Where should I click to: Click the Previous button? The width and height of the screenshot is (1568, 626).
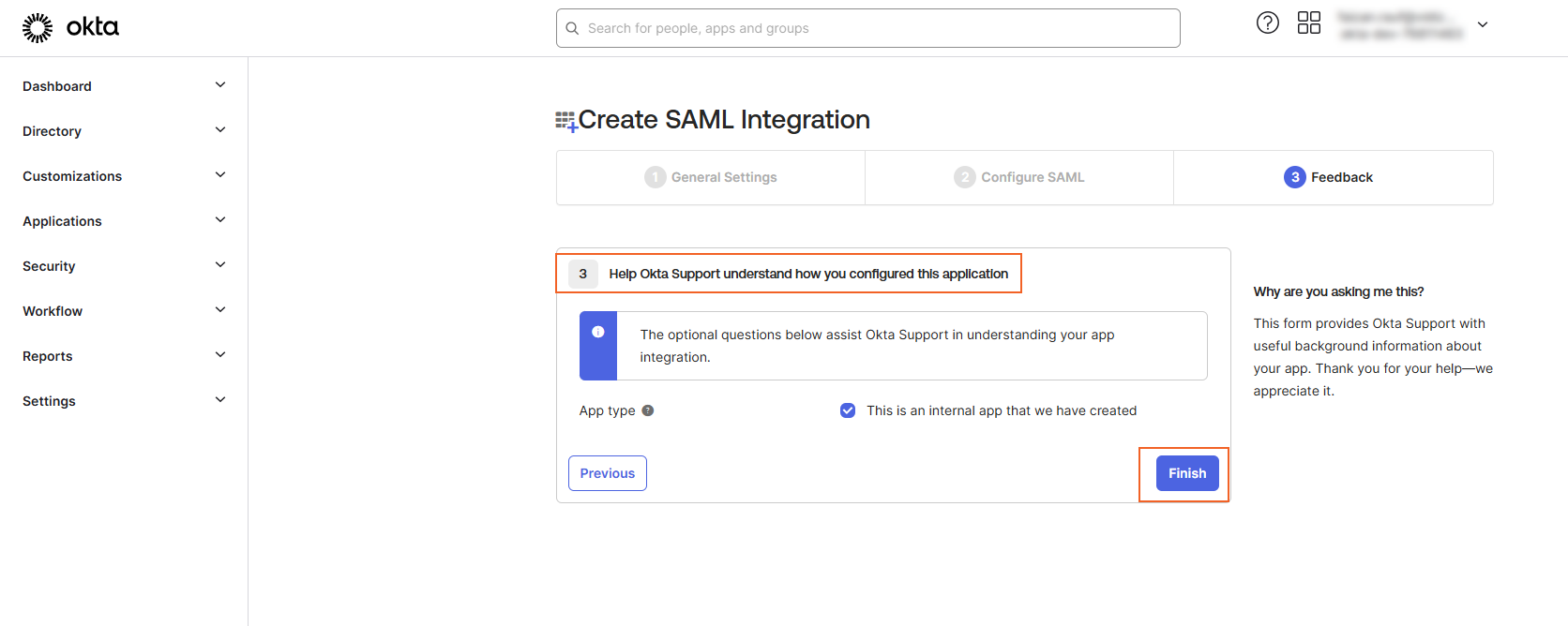(x=607, y=473)
